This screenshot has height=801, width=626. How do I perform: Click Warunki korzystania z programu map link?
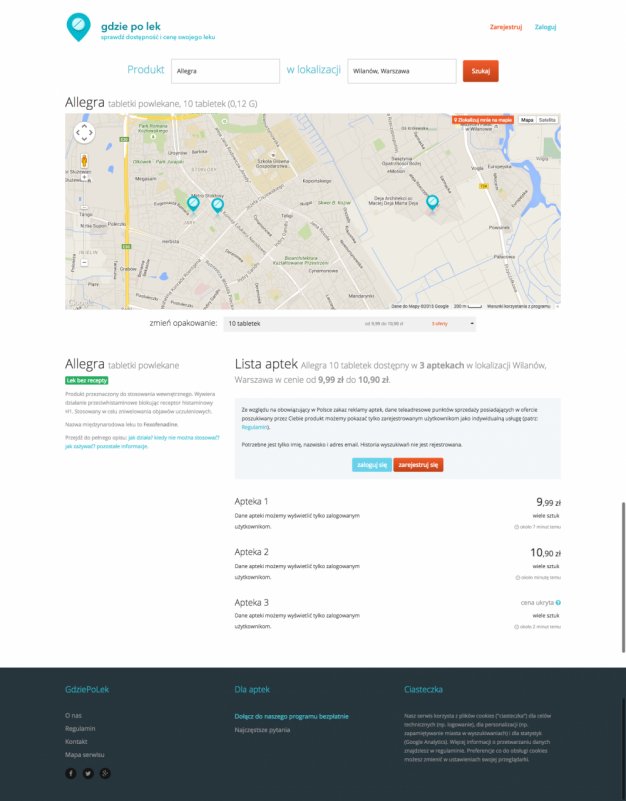click(x=519, y=306)
